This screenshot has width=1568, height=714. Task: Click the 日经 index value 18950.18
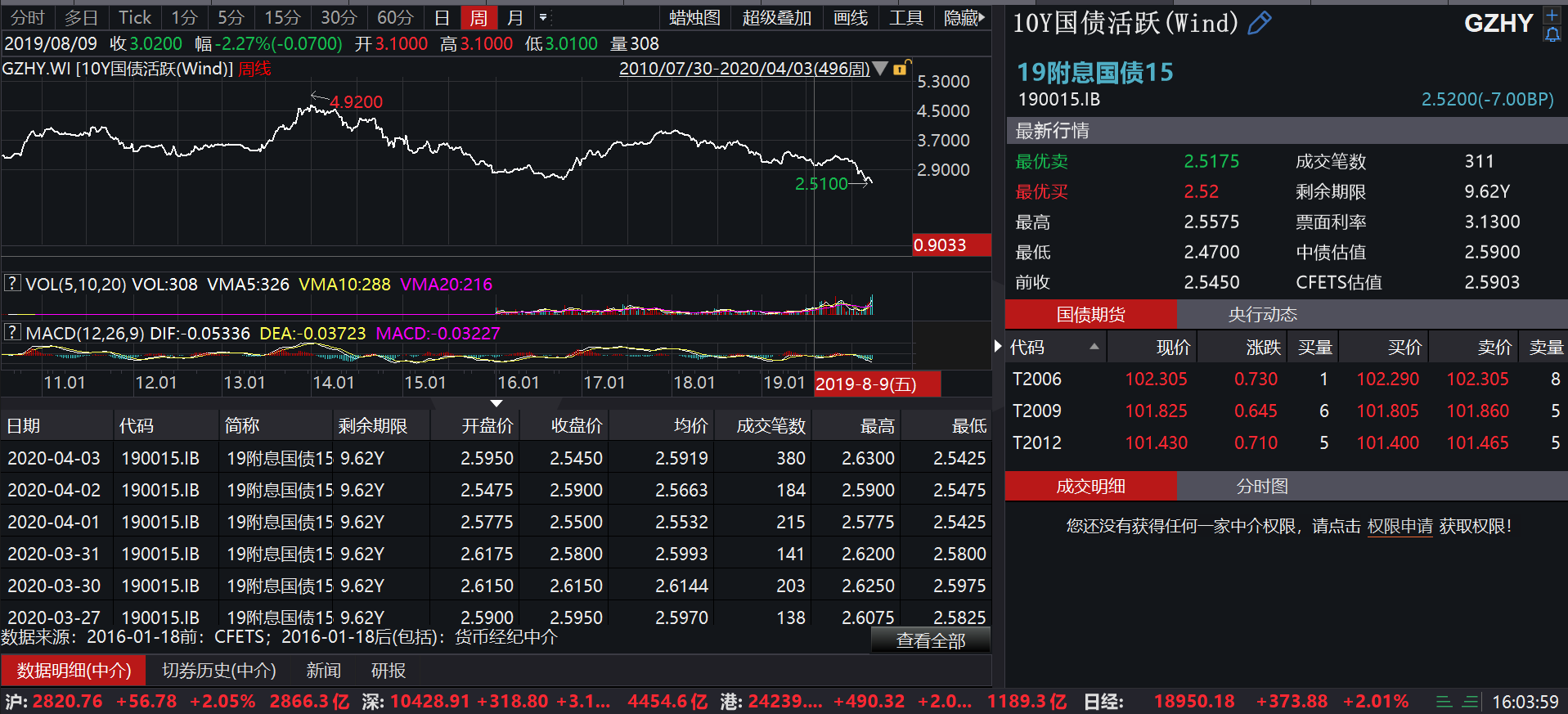click(1194, 702)
